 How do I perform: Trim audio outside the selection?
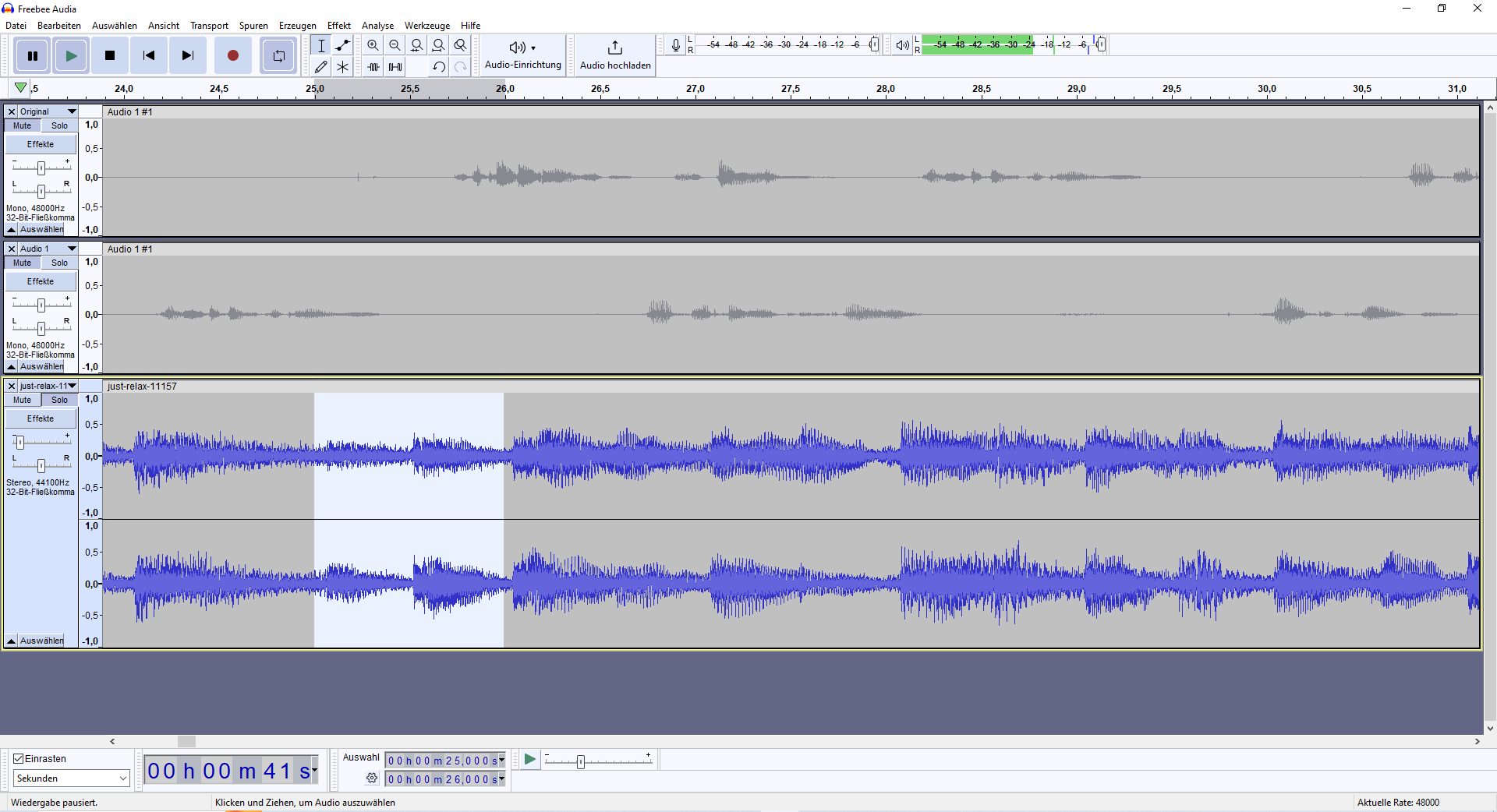click(x=373, y=67)
